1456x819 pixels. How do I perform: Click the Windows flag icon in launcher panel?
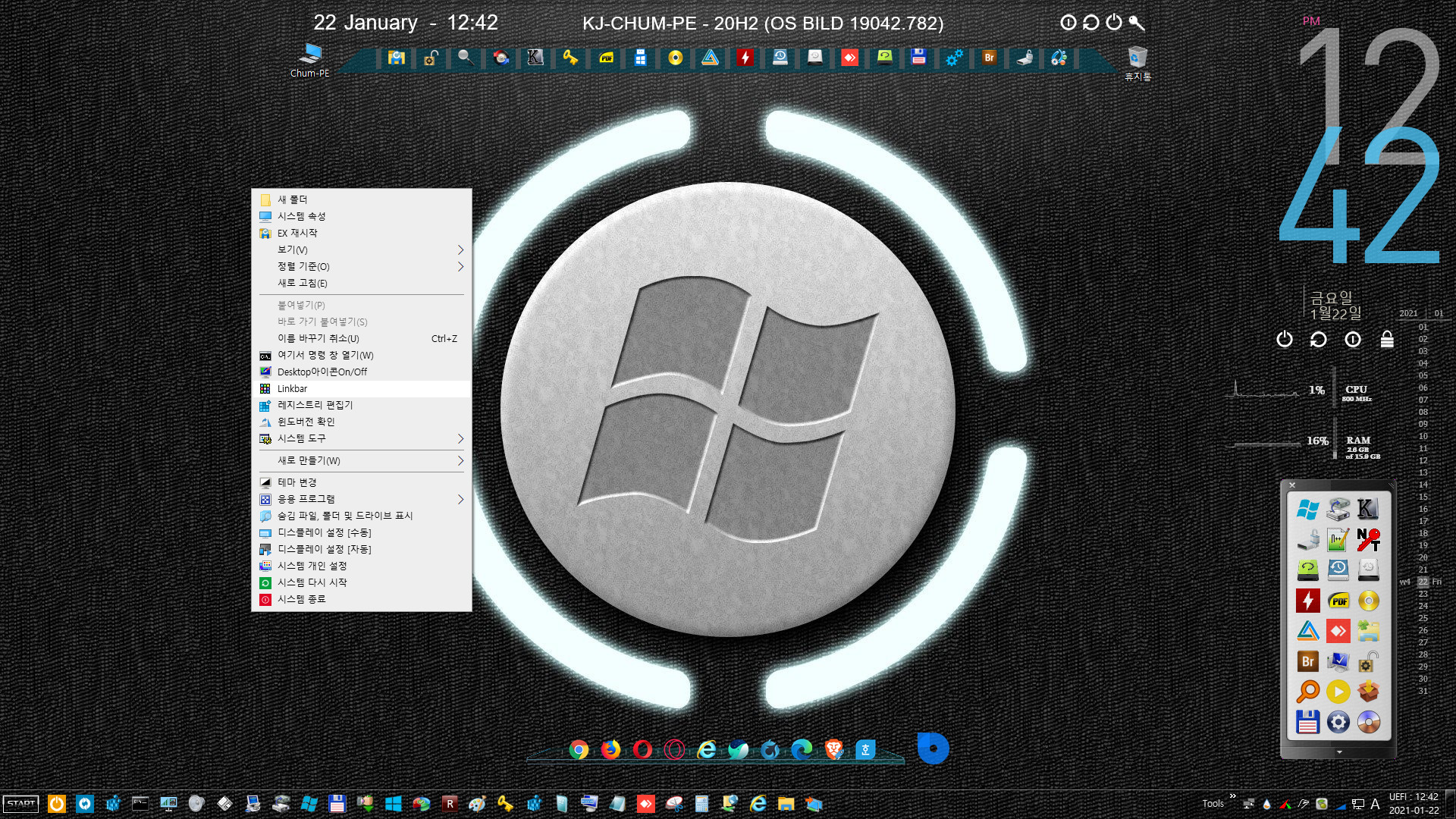click(x=1307, y=509)
